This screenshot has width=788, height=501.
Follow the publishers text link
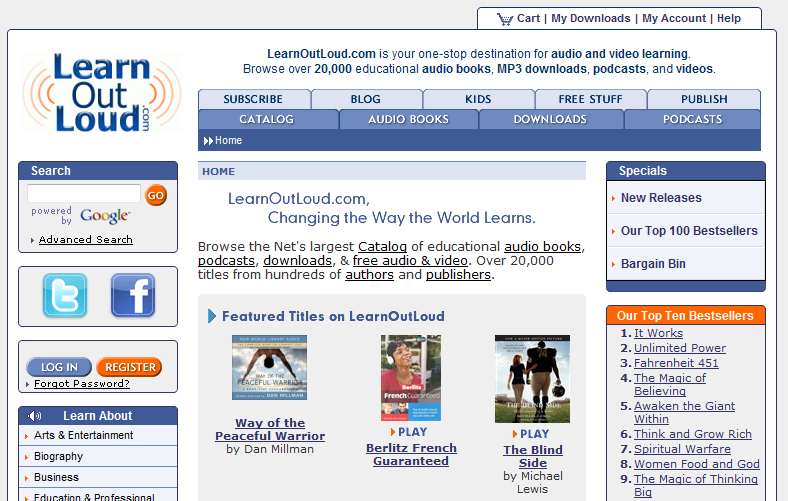[458, 275]
